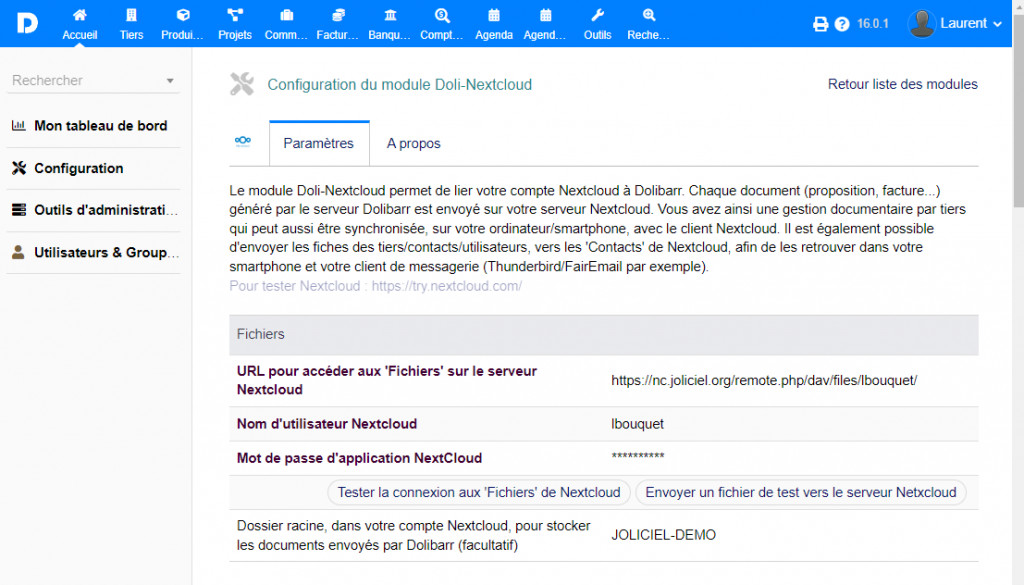Click 'Mot de passe d'application NextCloud' label
Screen dimensions: 1024x585
click(359, 458)
